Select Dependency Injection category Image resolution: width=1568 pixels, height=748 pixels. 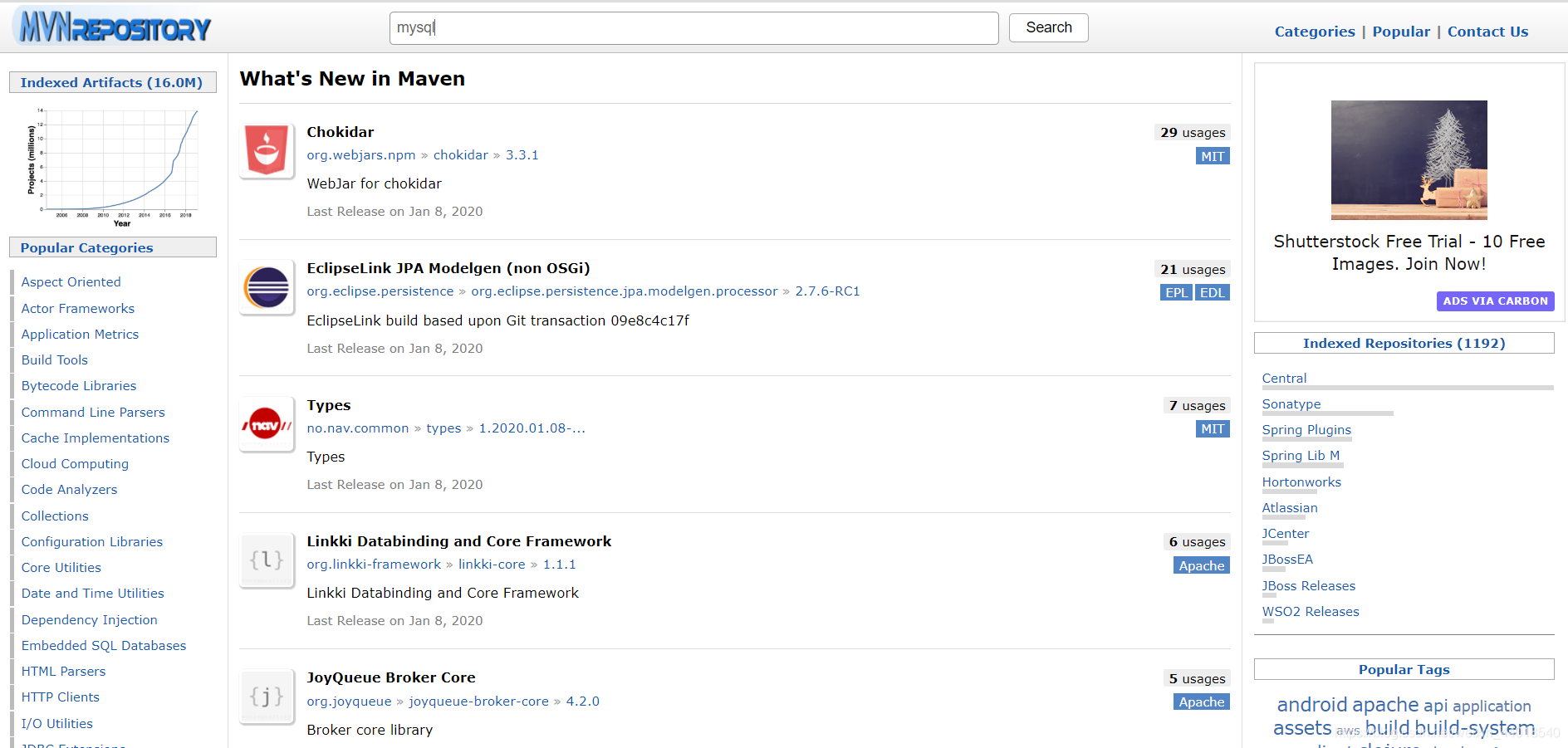click(x=89, y=619)
